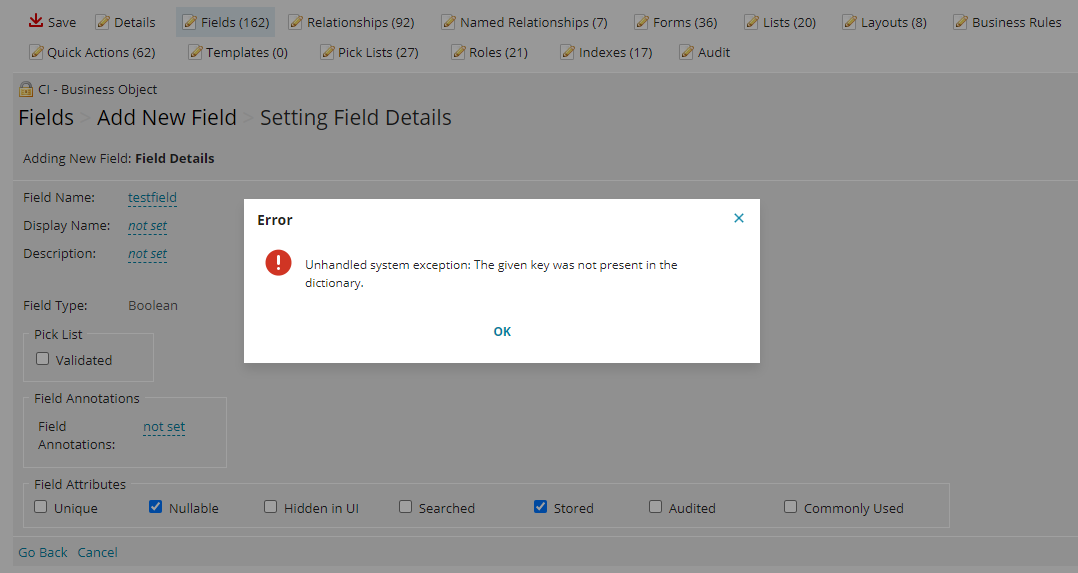Click the pencil icon beside Pick Lists (27)
Image resolution: width=1078 pixels, height=573 pixels.
[x=327, y=52]
